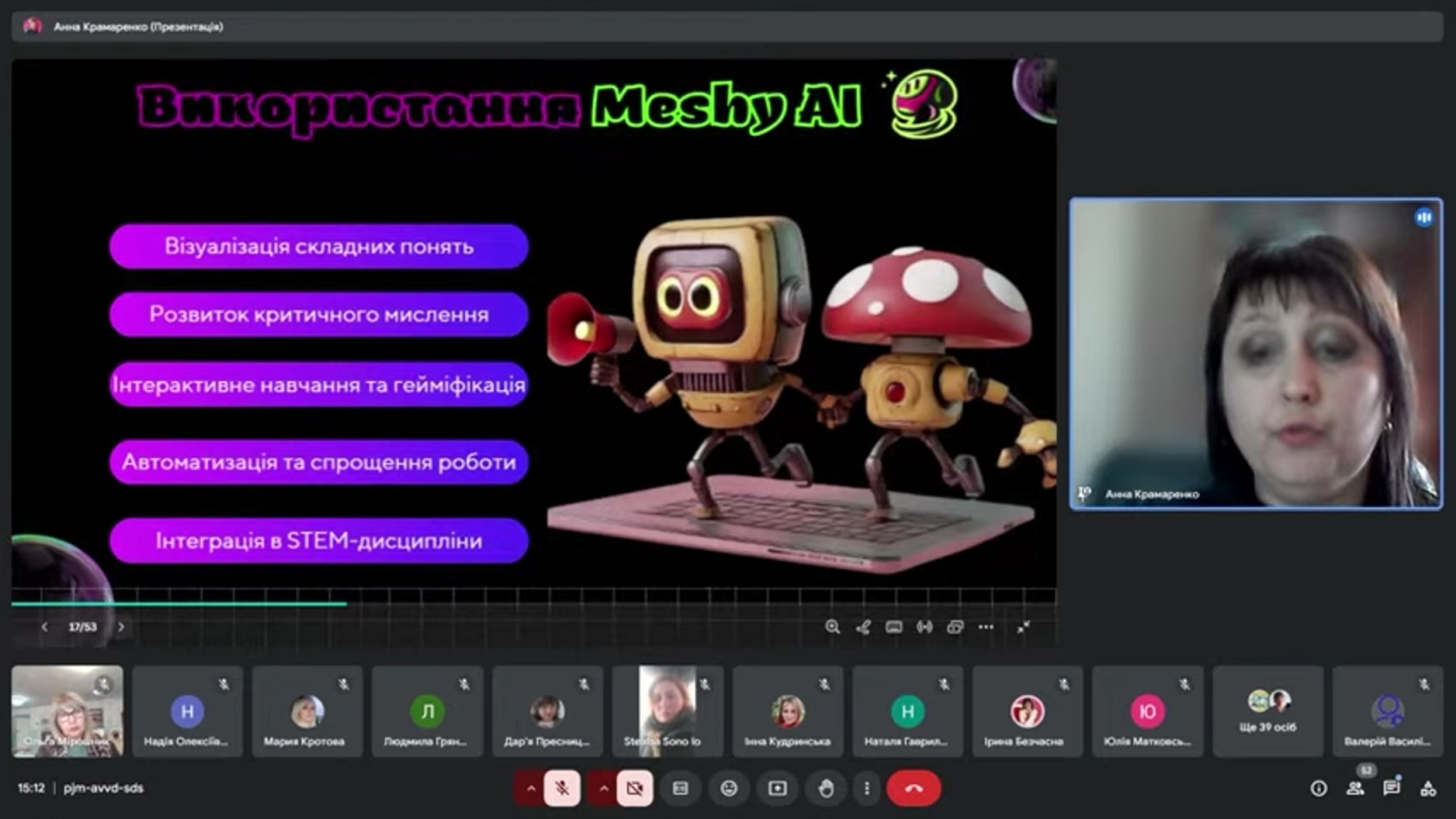
Task: Leave the call with red hang-up button
Action: [x=913, y=788]
